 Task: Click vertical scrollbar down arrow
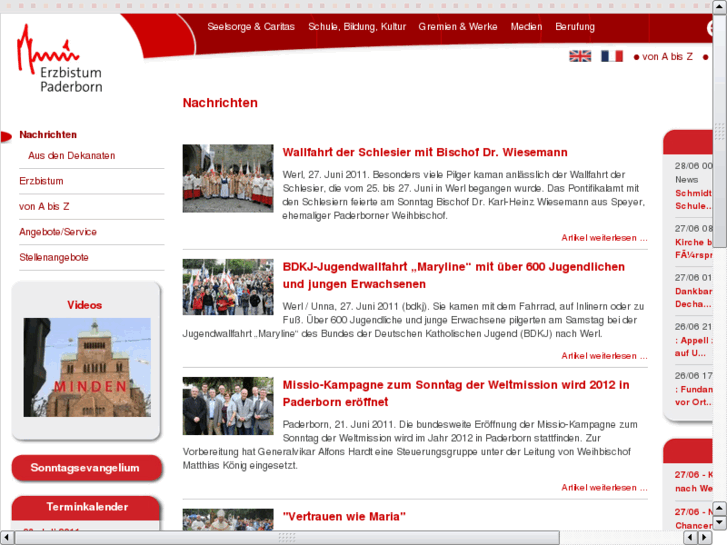point(720,523)
